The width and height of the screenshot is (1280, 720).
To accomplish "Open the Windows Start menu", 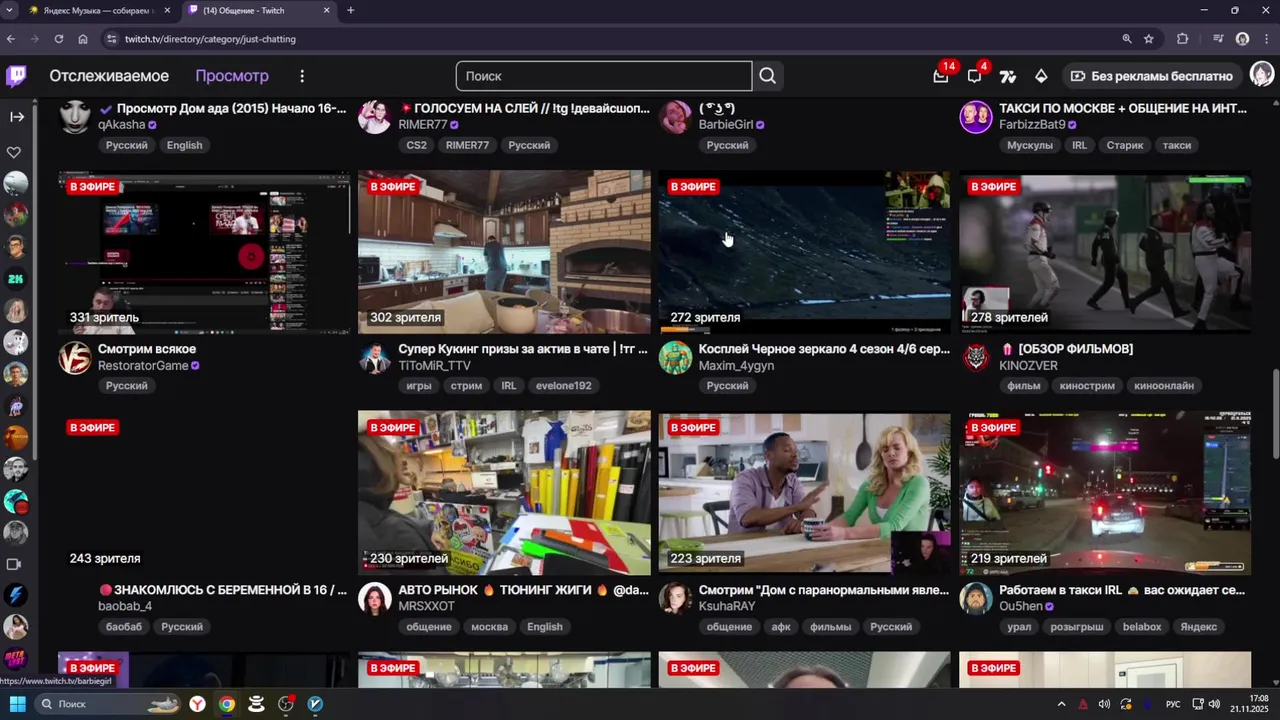I will coord(17,704).
